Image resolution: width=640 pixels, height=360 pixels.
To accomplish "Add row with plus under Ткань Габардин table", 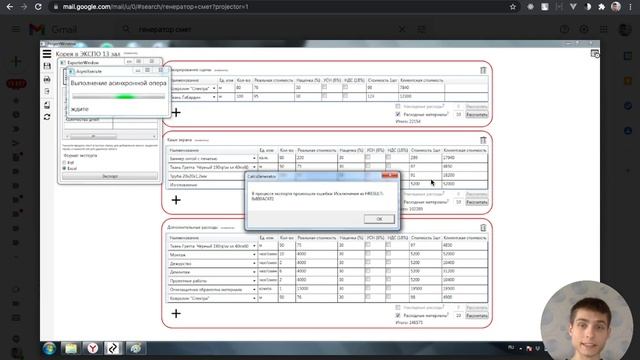I will 176,112.
